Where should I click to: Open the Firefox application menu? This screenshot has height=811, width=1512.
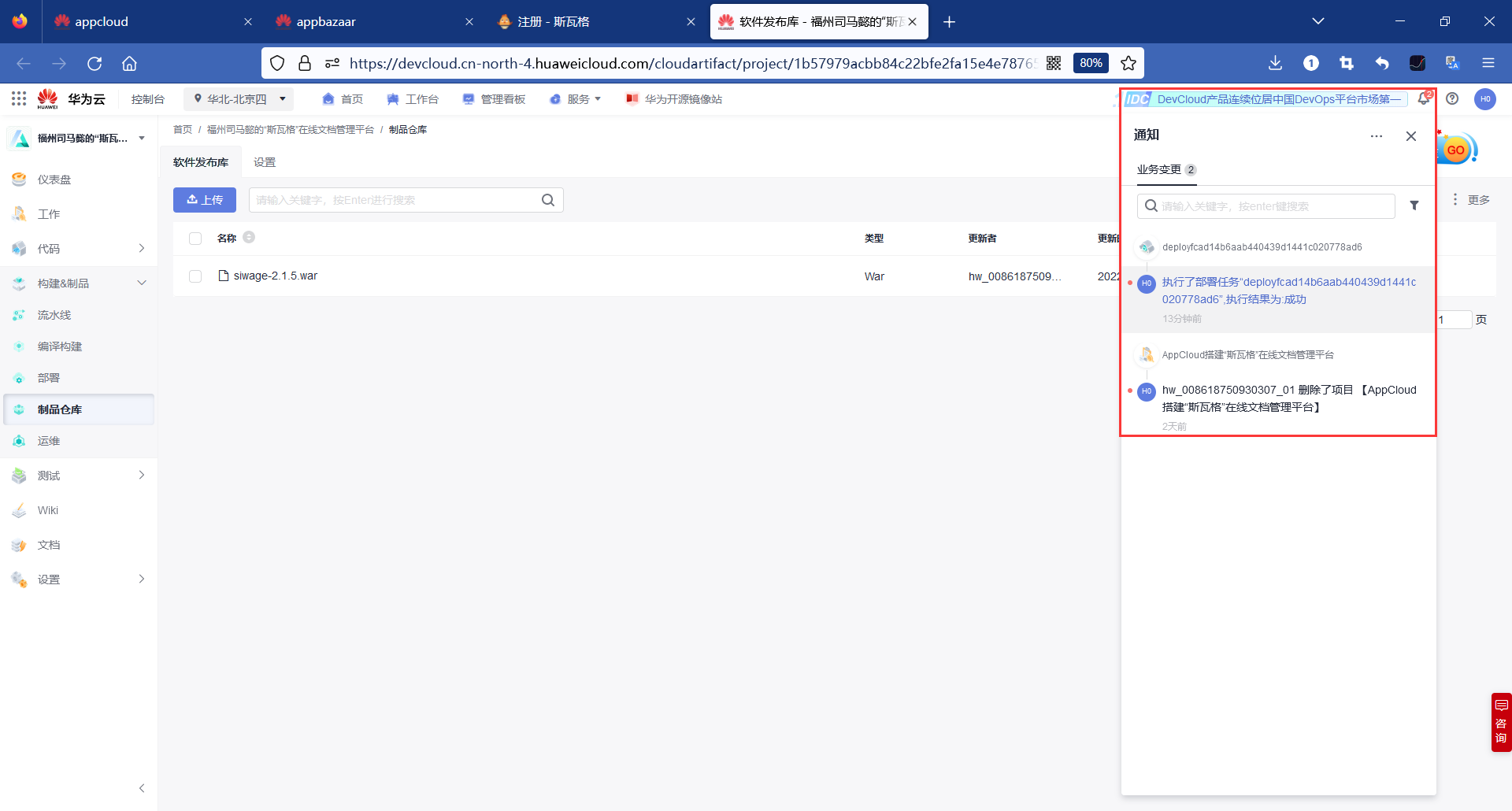point(1488,63)
